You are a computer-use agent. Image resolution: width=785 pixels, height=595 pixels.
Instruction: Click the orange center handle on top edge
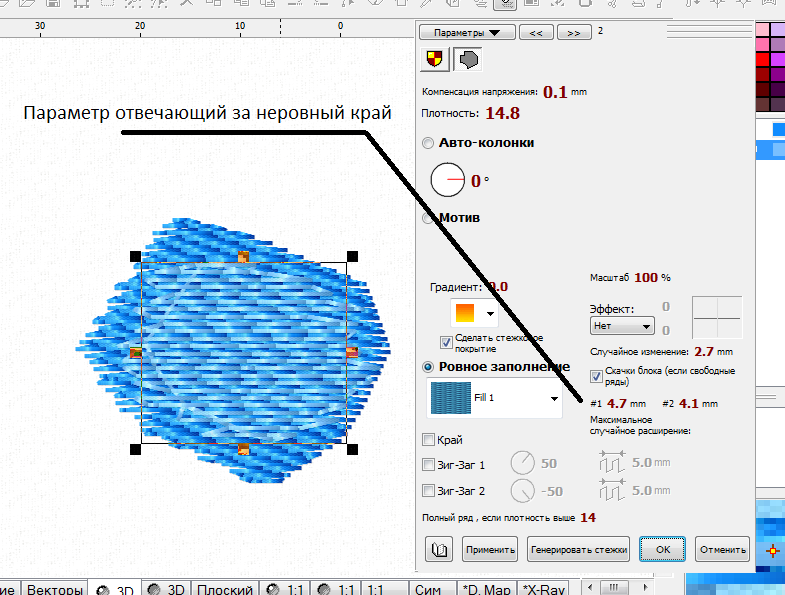coord(243,258)
